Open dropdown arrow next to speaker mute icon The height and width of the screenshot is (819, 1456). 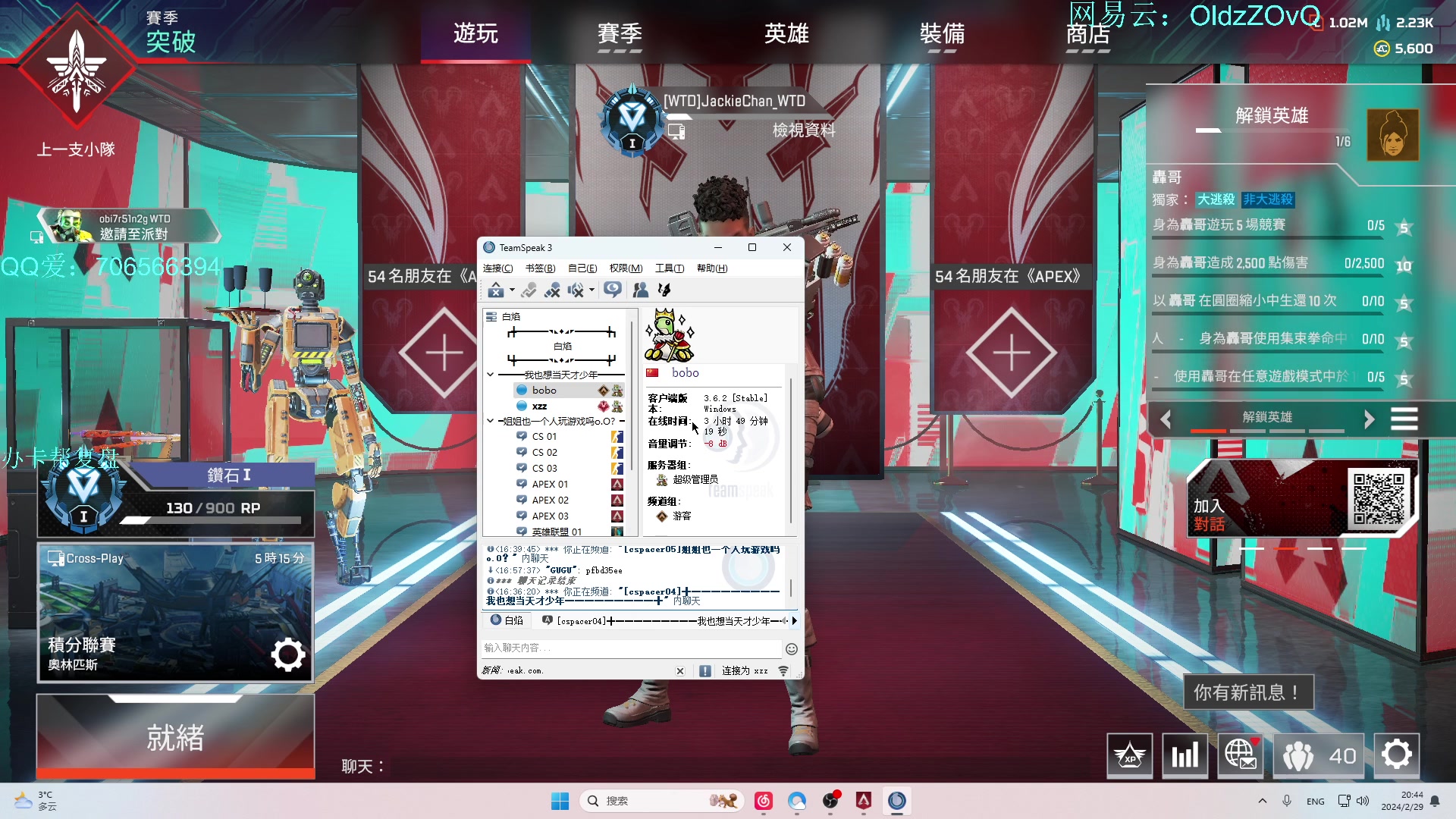click(591, 290)
